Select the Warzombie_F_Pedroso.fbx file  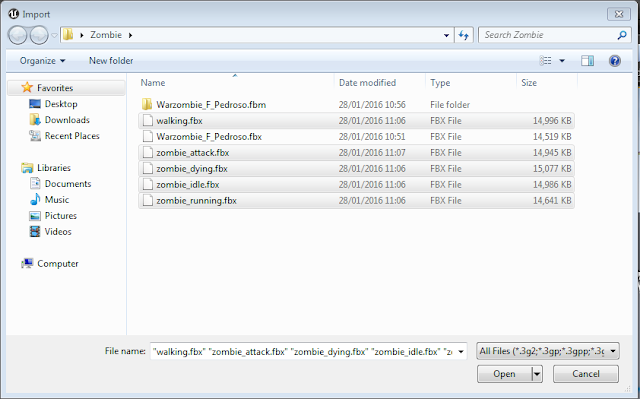click(x=356, y=136)
